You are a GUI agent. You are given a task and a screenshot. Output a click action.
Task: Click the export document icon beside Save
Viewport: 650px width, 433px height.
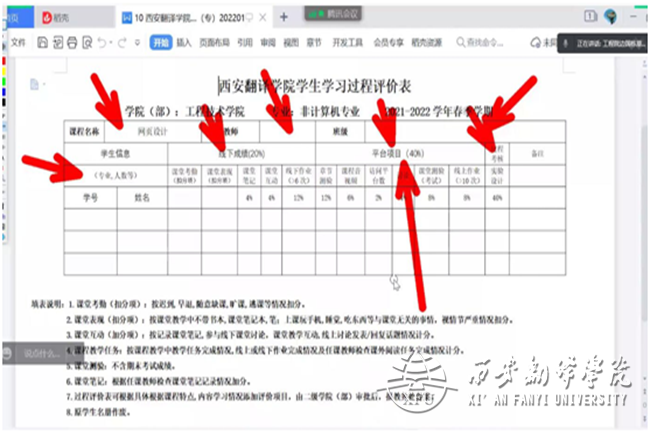58,42
